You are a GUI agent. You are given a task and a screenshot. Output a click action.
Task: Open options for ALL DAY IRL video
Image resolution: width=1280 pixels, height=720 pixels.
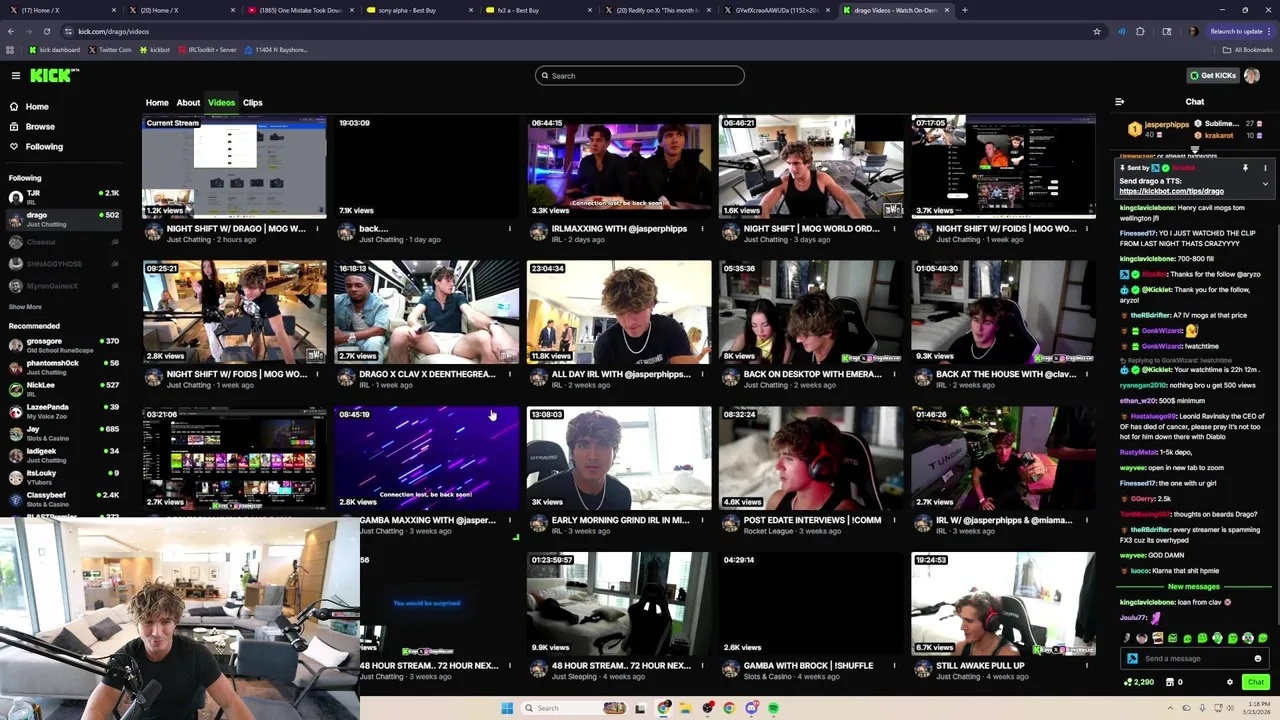702,375
